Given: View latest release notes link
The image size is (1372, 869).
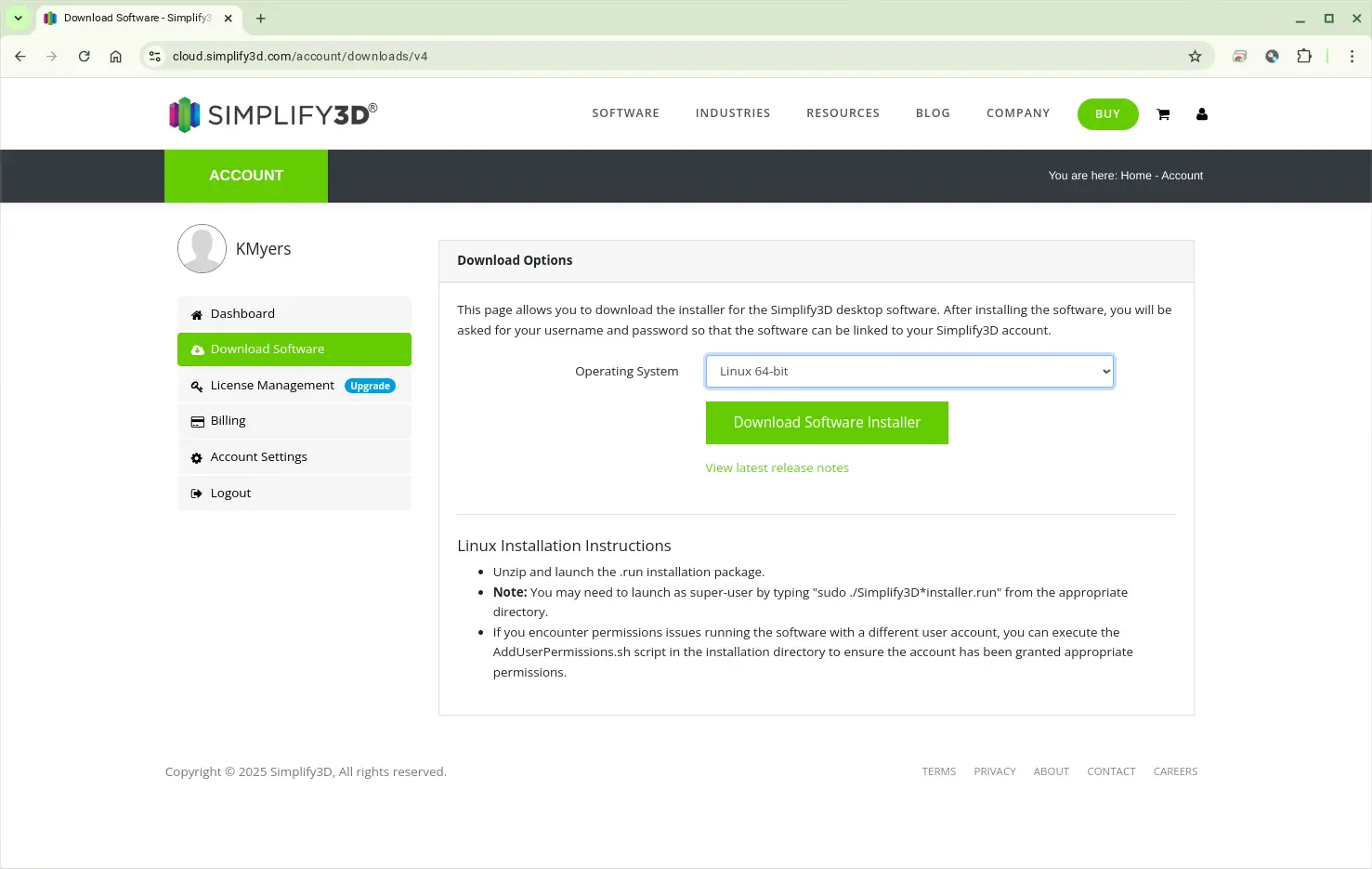Looking at the screenshot, I should tap(777, 468).
